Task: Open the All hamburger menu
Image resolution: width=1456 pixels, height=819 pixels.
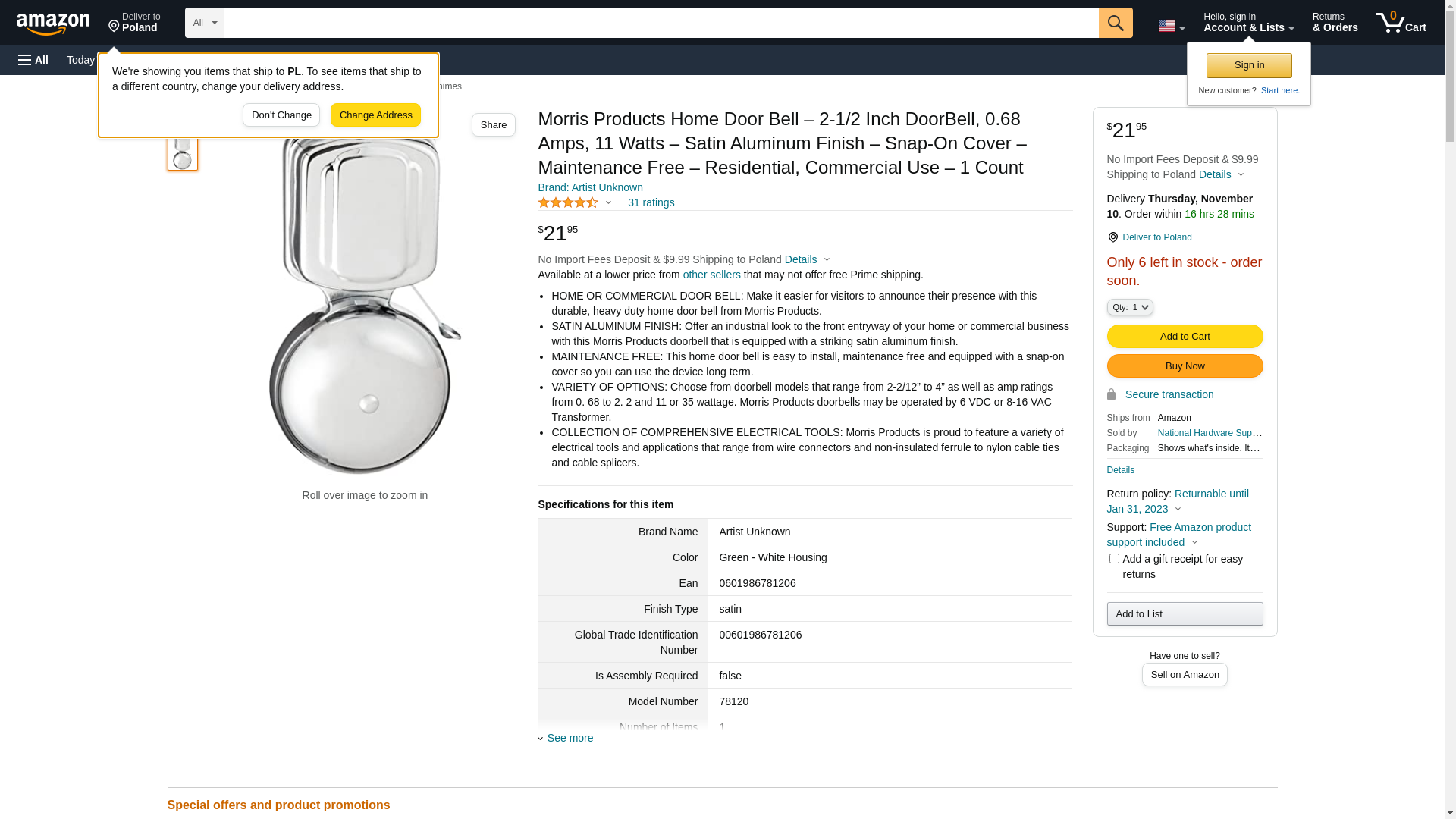Action: coord(33,60)
